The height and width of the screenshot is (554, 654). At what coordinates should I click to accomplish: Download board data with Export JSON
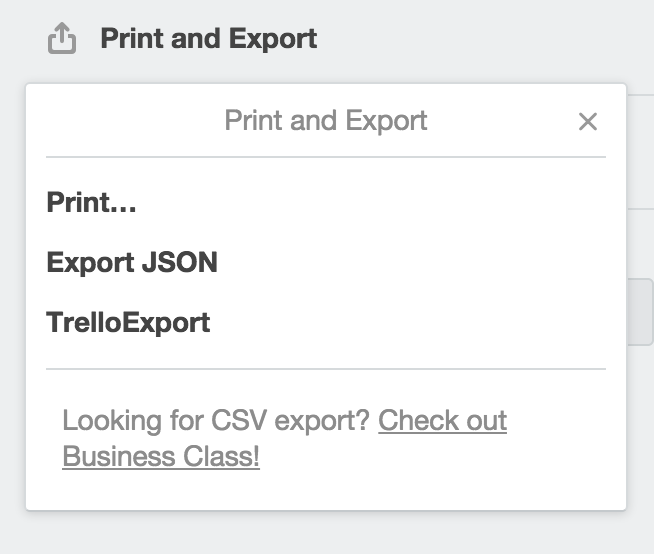pos(132,262)
